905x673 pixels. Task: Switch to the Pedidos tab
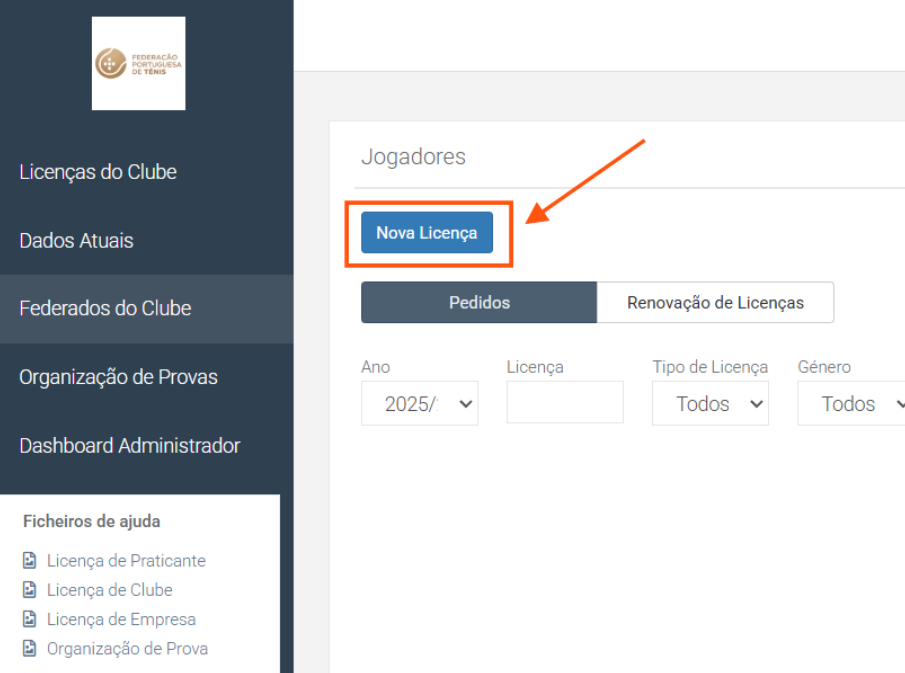point(479,303)
